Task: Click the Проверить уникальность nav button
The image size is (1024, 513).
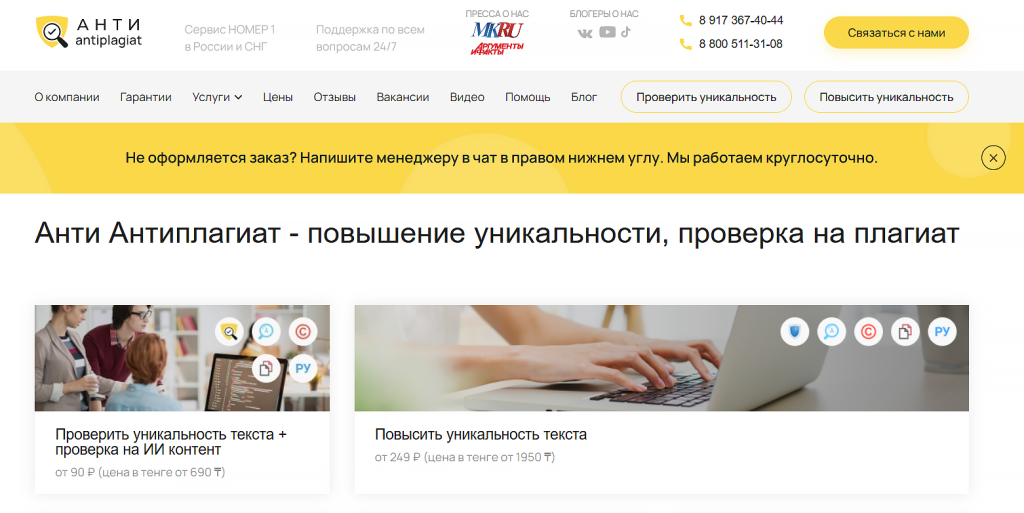Action: (706, 97)
